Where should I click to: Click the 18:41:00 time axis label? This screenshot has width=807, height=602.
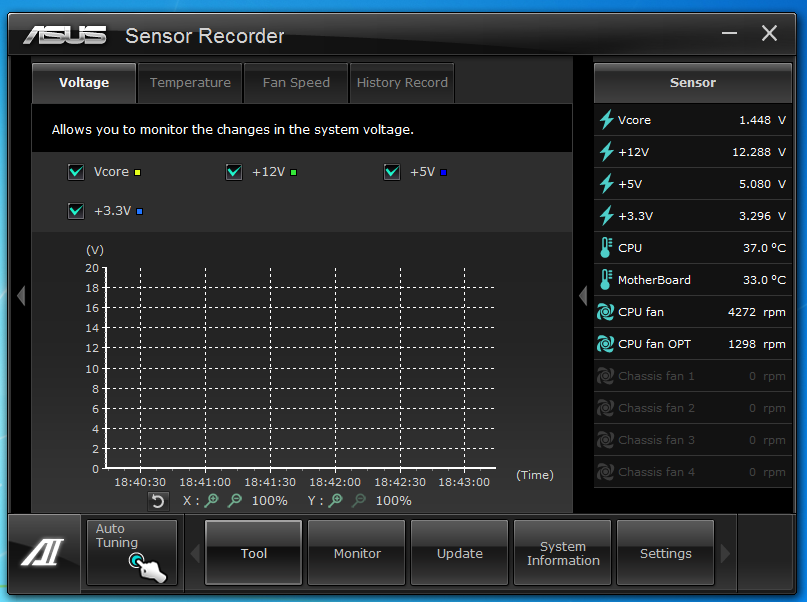205,482
